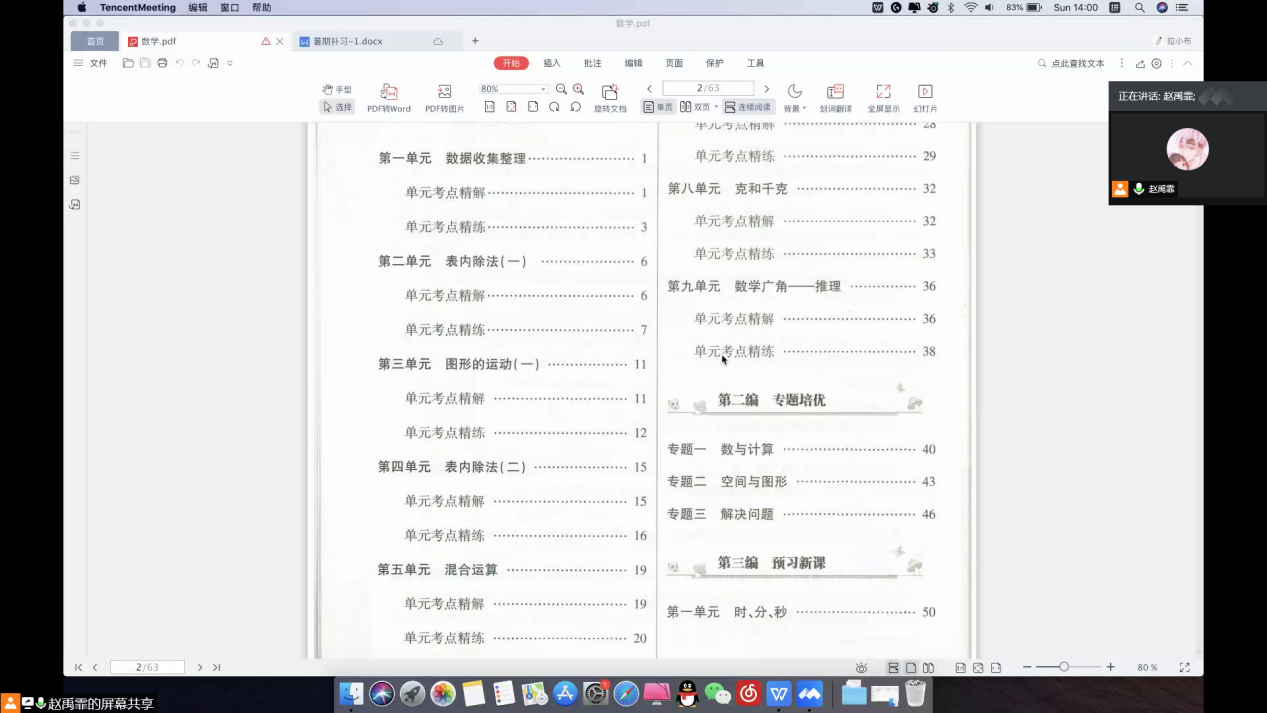Go to next page arrow in toolbar
The width and height of the screenshot is (1267, 713).
[767, 89]
